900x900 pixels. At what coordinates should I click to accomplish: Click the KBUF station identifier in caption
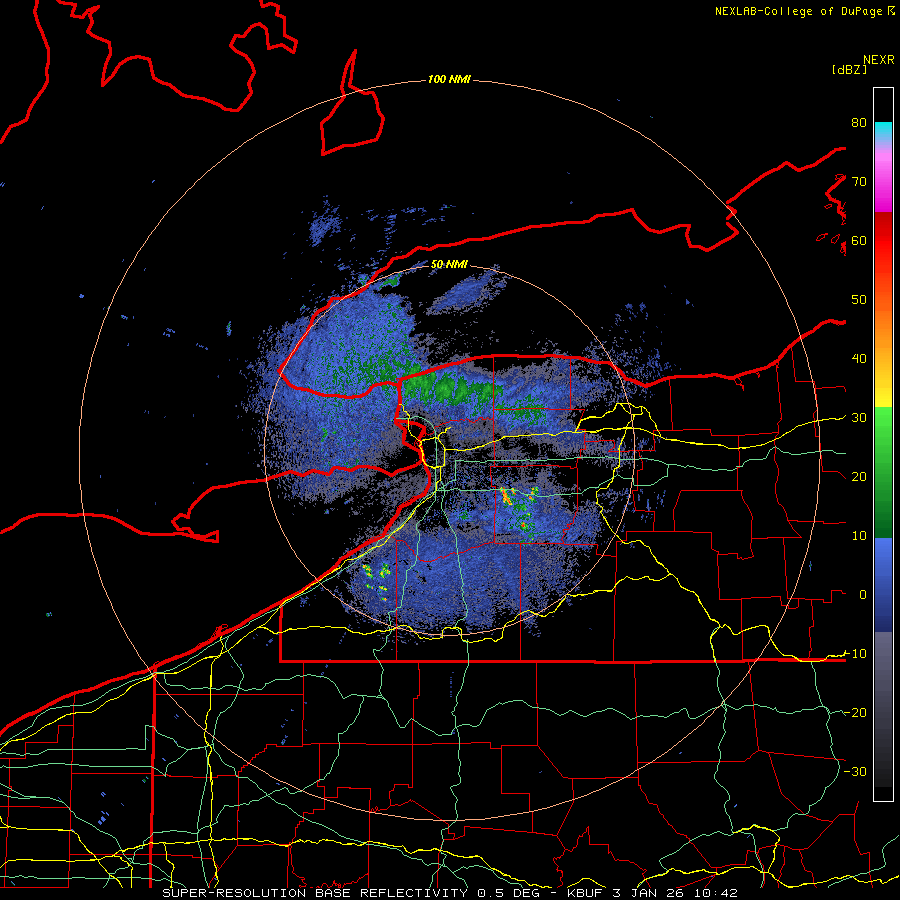pyautogui.click(x=585, y=893)
